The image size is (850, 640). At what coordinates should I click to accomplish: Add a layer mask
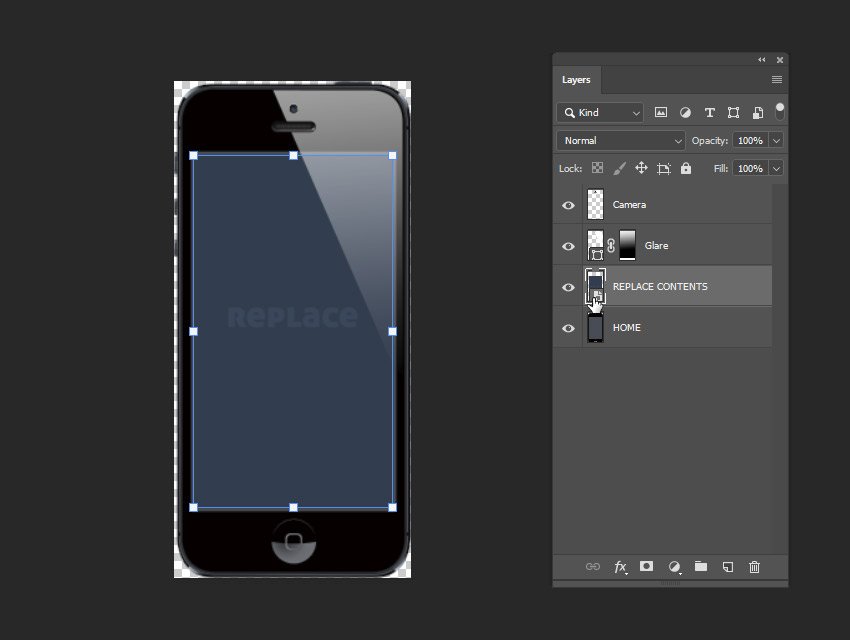click(647, 567)
